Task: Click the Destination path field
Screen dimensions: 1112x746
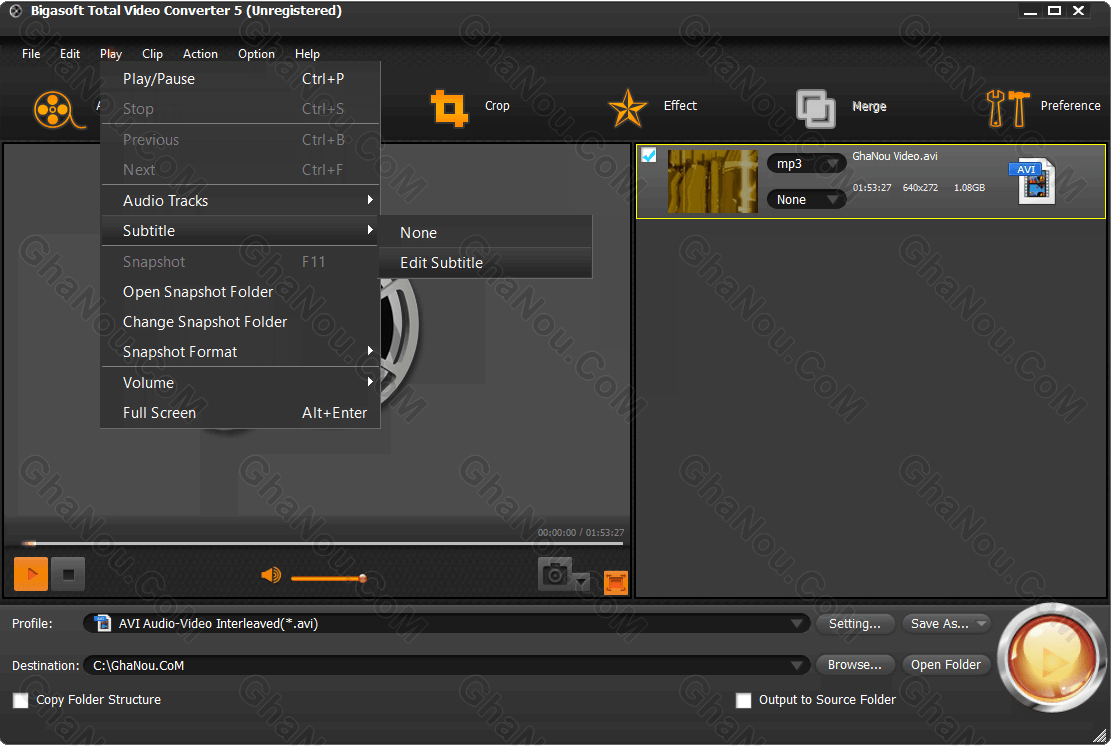Action: (x=447, y=665)
